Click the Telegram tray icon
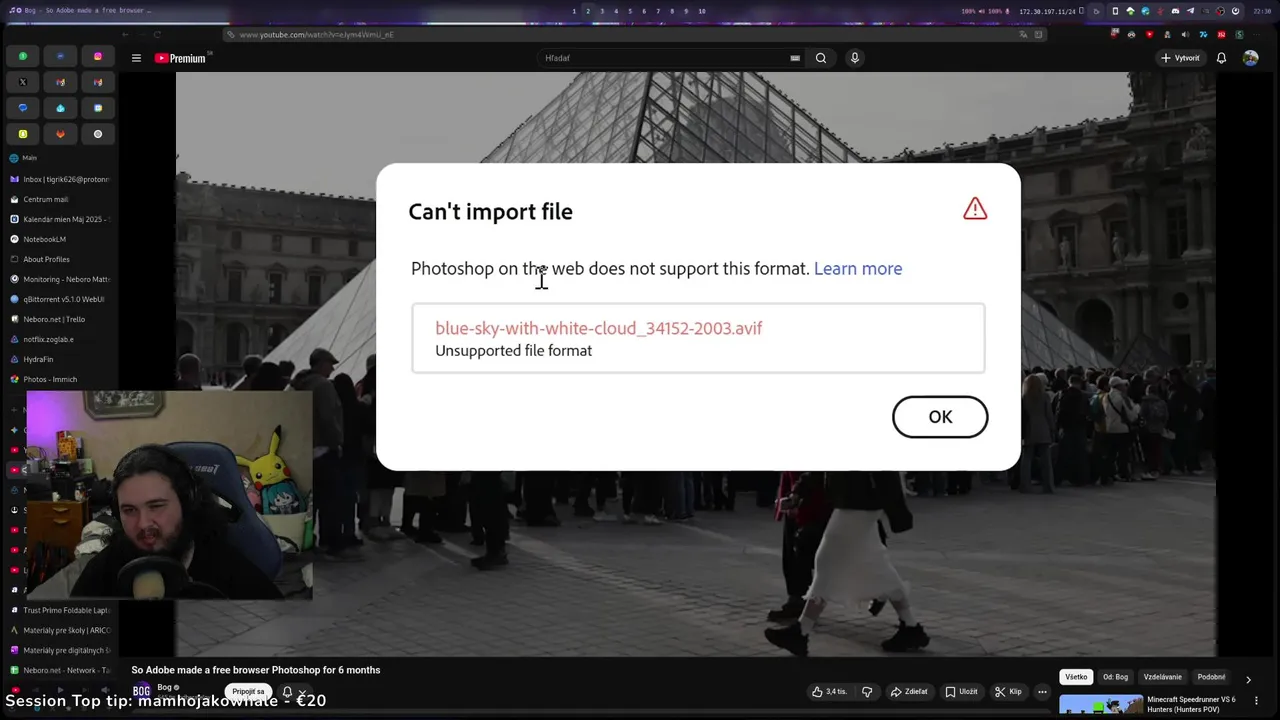 [x=1190, y=11]
